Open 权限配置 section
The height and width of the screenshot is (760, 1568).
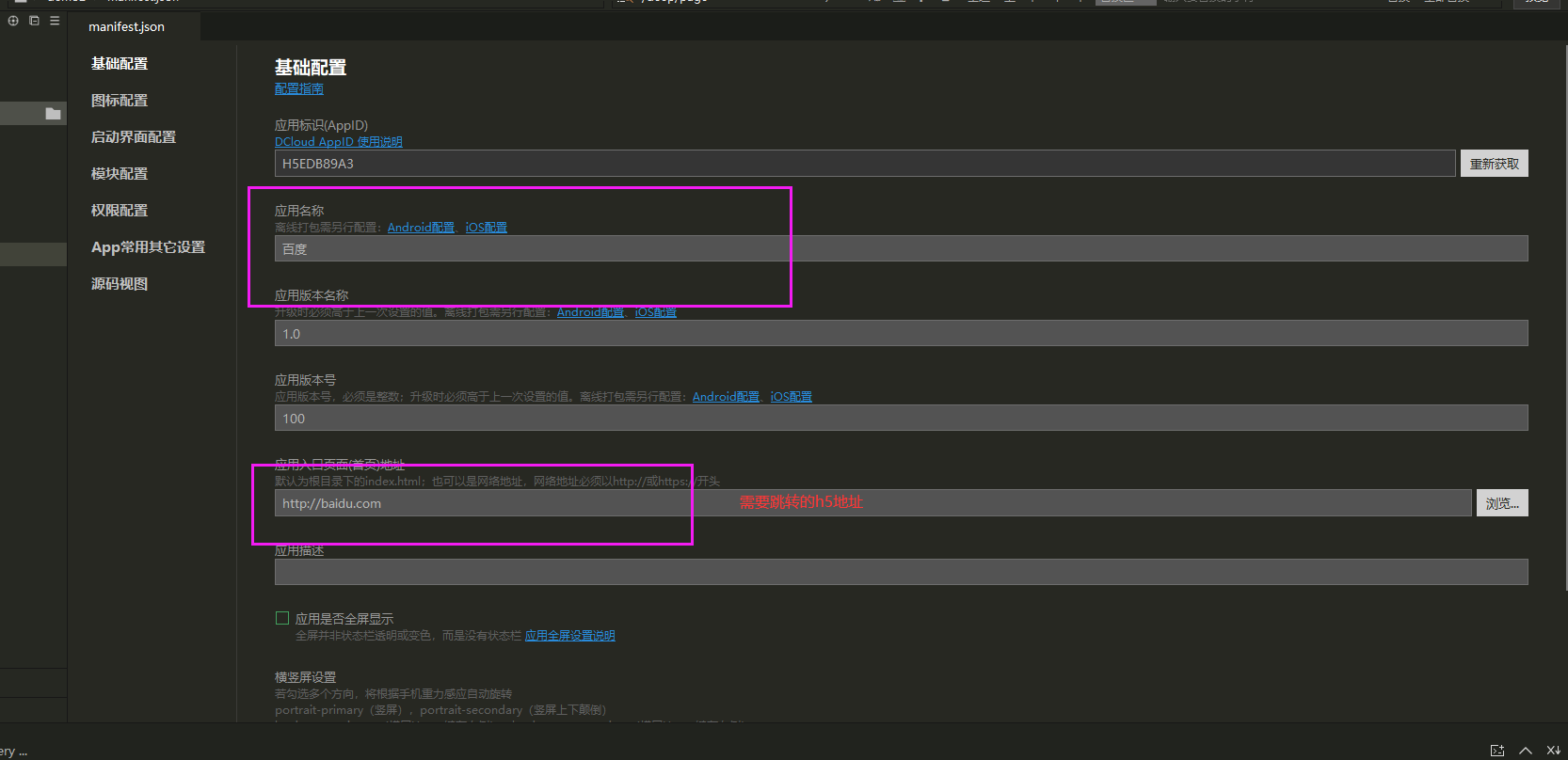[x=120, y=211]
